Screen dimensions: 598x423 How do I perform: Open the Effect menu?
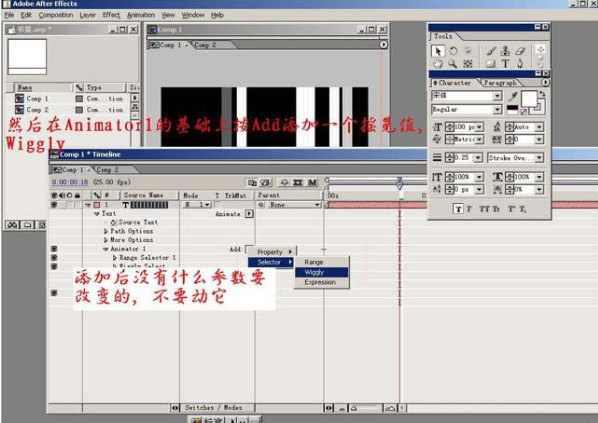tap(111, 15)
